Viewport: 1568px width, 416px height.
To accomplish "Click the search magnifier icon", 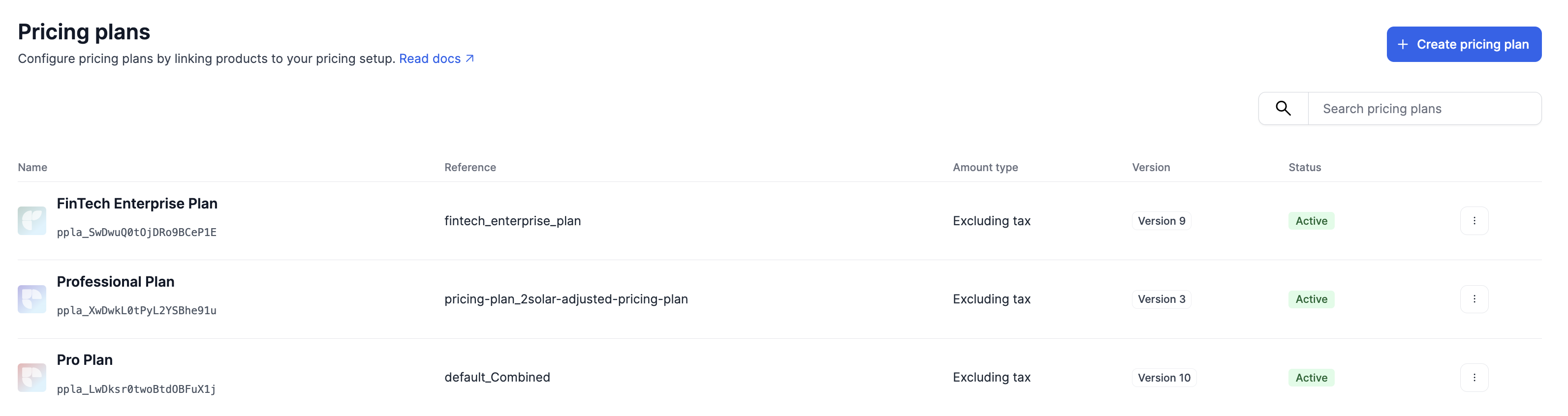I will point(1283,108).
